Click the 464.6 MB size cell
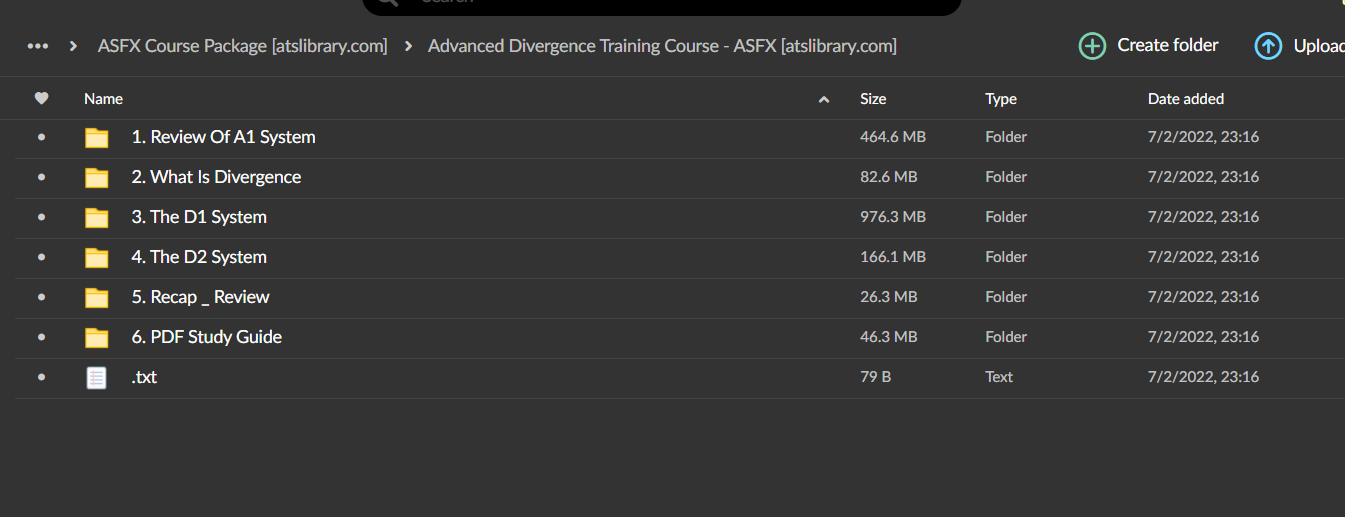Screen dimensions: 1345x517 click(893, 137)
